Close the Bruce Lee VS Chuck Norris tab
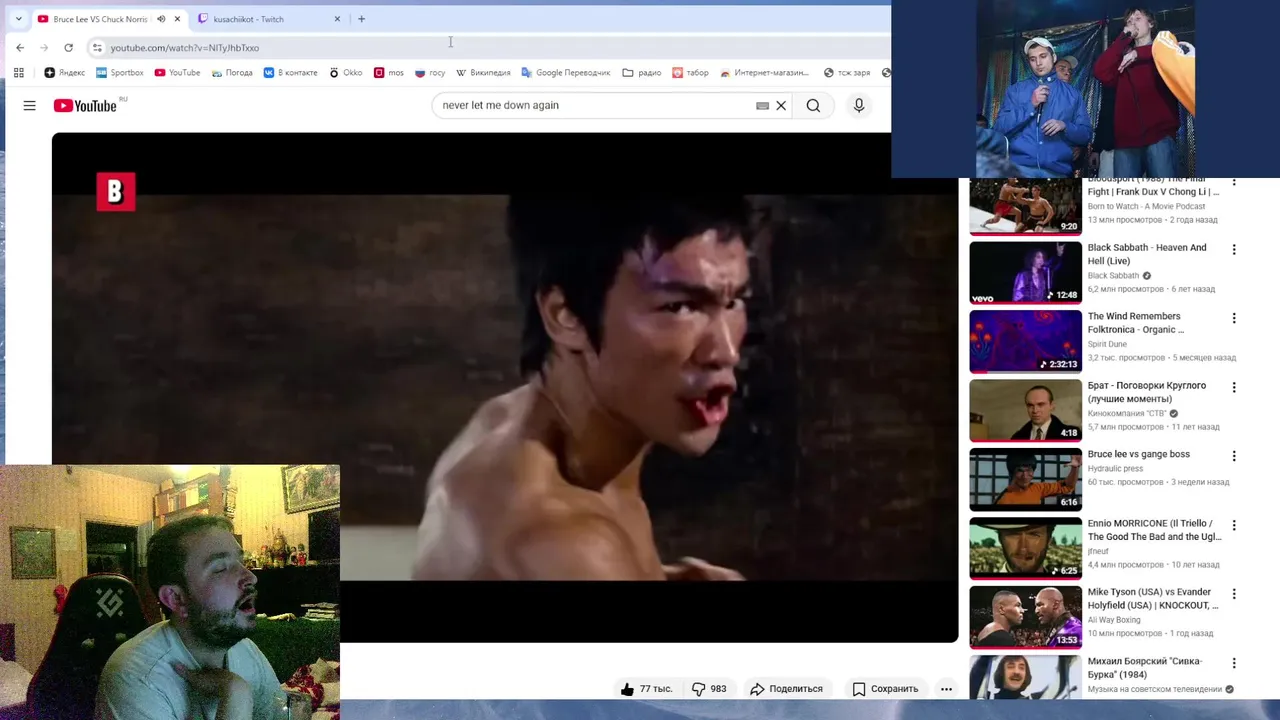This screenshot has height=720, width=1280. (177, 19)
